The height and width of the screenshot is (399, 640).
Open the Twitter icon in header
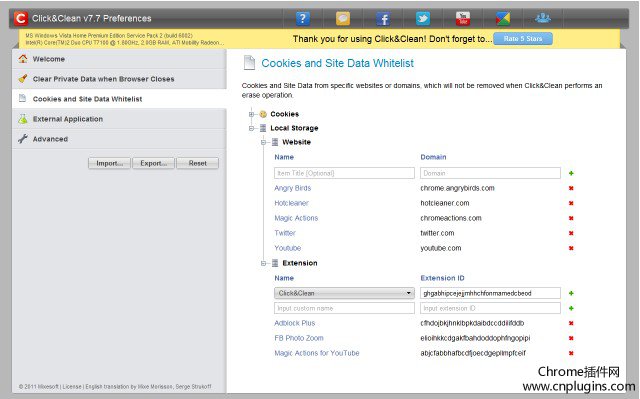[x=423, y=18]
